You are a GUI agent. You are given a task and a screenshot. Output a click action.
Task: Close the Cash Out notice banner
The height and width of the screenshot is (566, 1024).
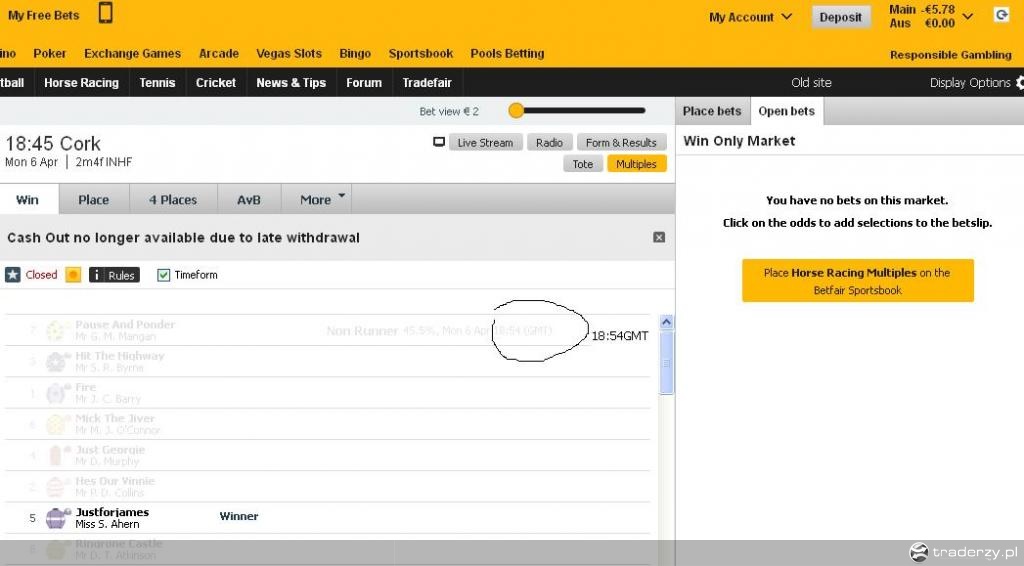[659, 238]
